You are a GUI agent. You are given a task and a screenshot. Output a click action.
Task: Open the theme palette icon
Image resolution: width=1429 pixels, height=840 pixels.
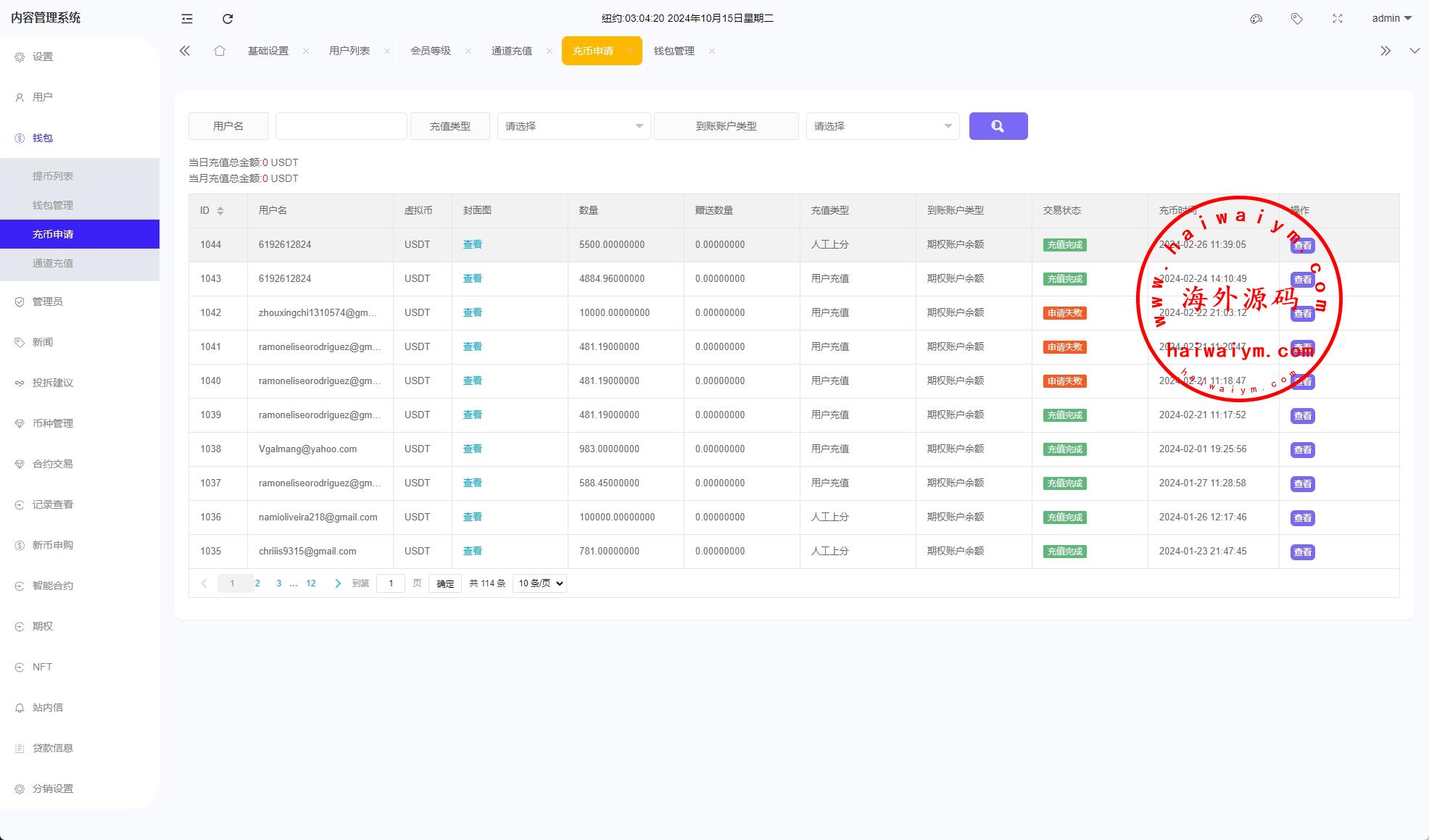[x=1256, y=19]
